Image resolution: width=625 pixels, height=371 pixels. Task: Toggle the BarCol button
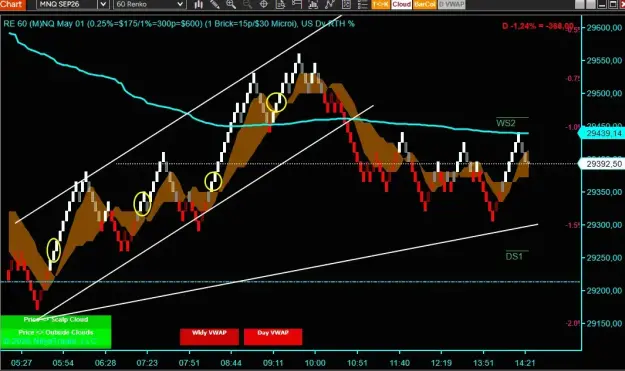pyautogui.click(x=425, y=4)
